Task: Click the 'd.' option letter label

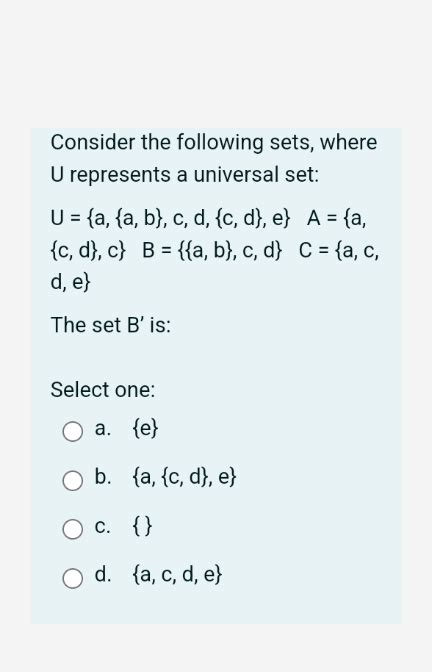Action: click(x=103, y=574)
